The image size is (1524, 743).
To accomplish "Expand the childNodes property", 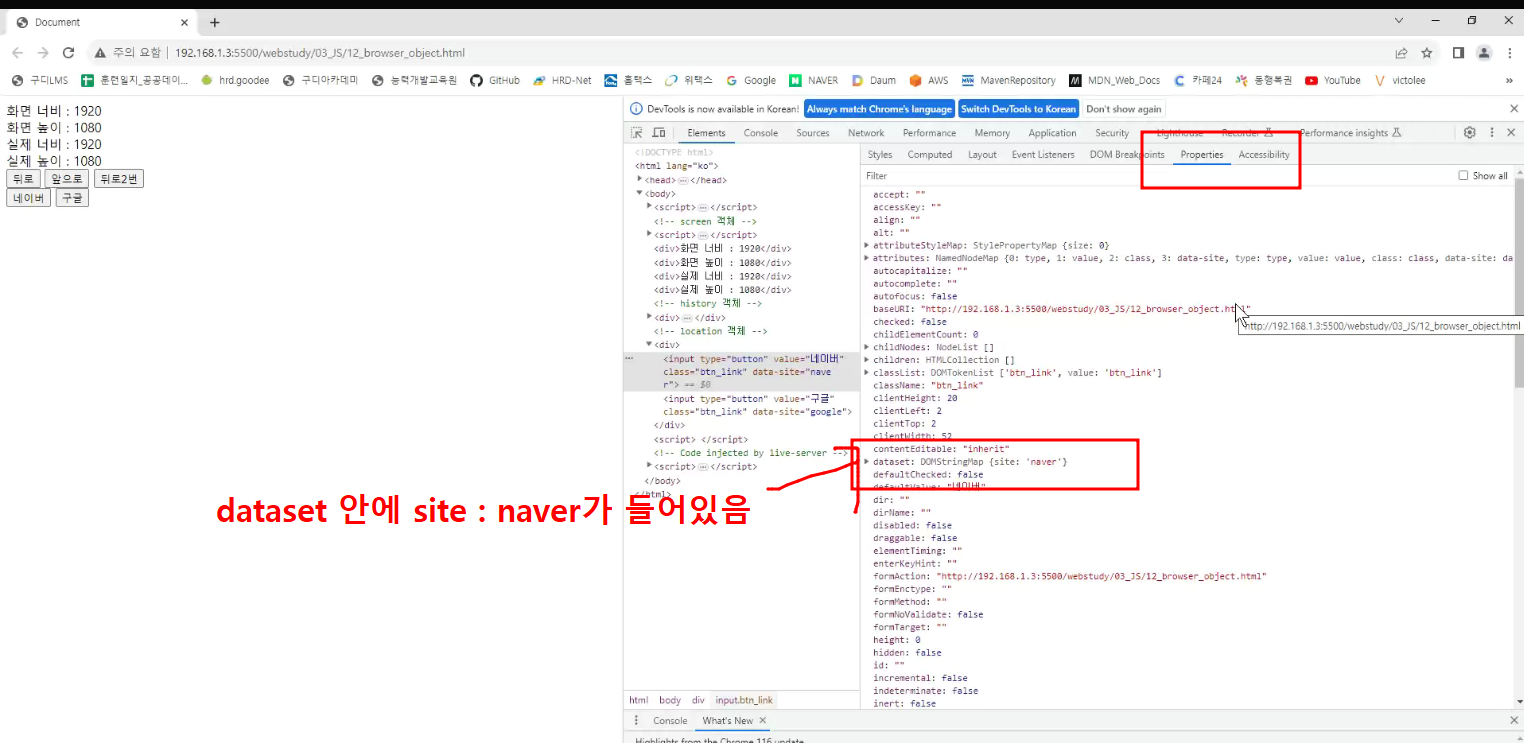I will (x=867, y=347).
